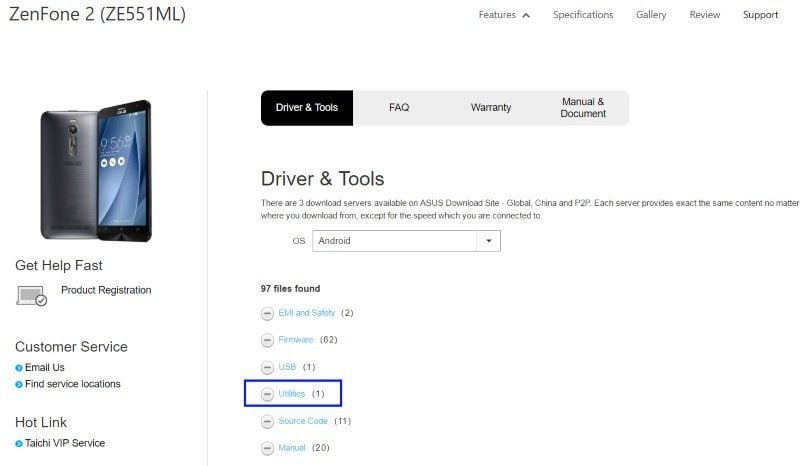Expand the Features menu chevron
The height and width of the screenshot is (466, 800).
pyautogui.click(x=526, y=15)
